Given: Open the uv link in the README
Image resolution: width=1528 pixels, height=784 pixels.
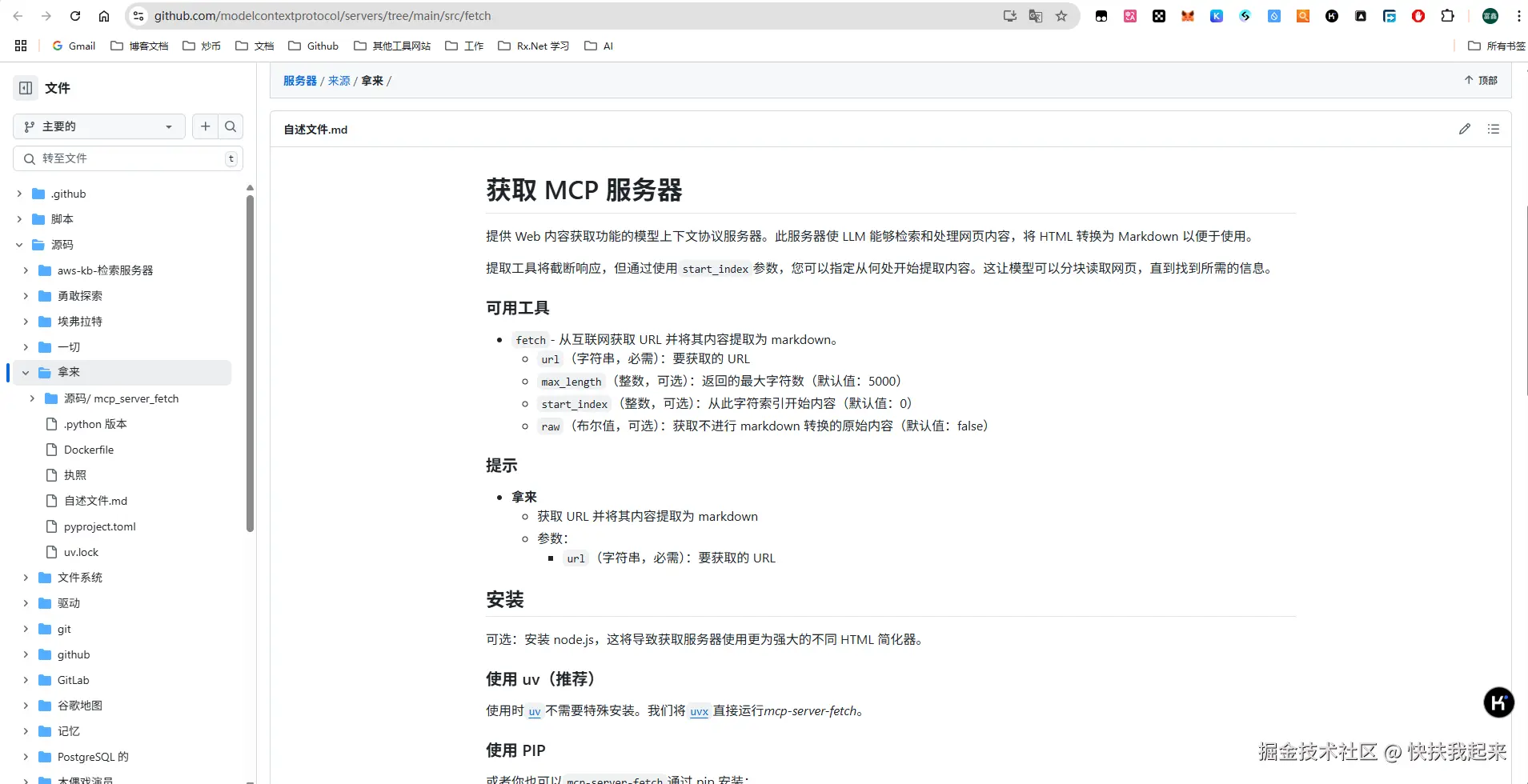Looking at the screenshot, I should click(x=535, y=711).
